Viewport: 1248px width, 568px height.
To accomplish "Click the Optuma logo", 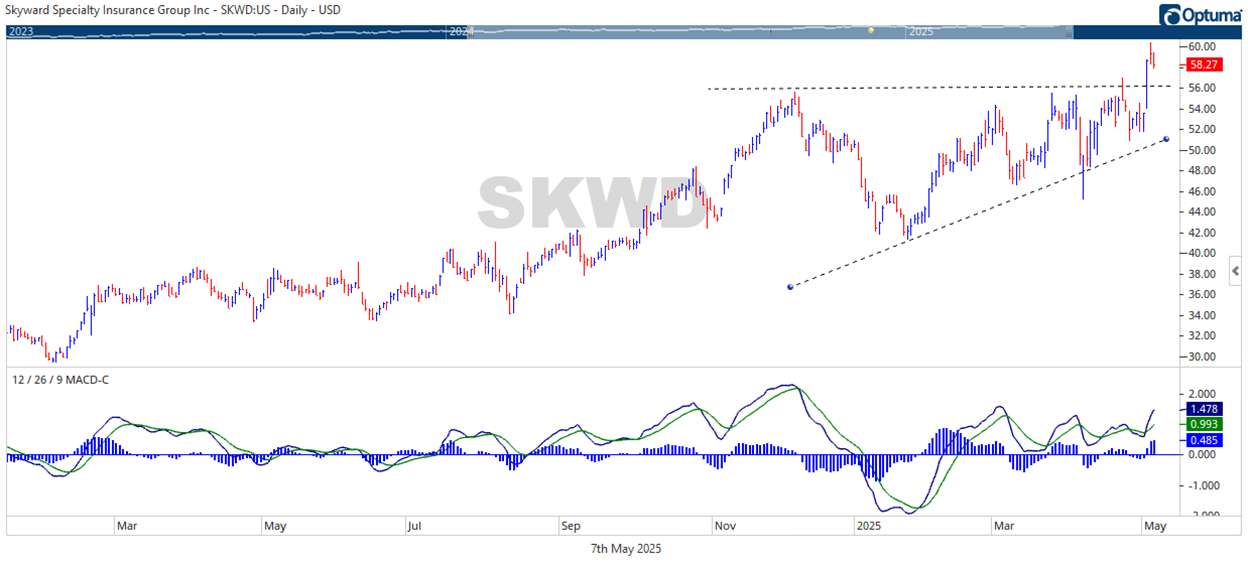I will 1200,15.
